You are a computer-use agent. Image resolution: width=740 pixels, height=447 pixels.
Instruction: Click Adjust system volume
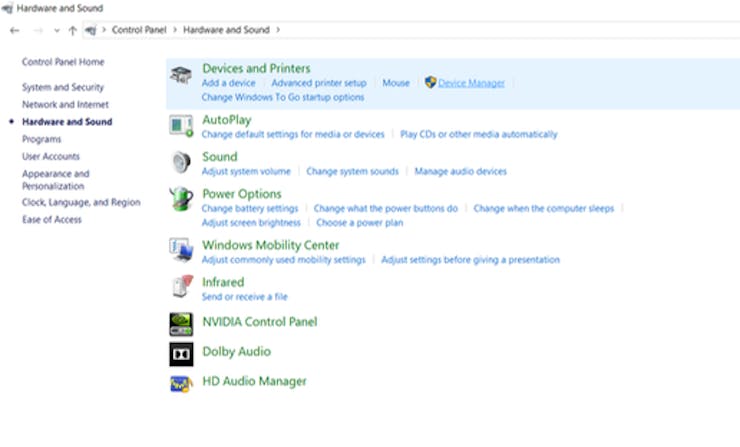246,171
